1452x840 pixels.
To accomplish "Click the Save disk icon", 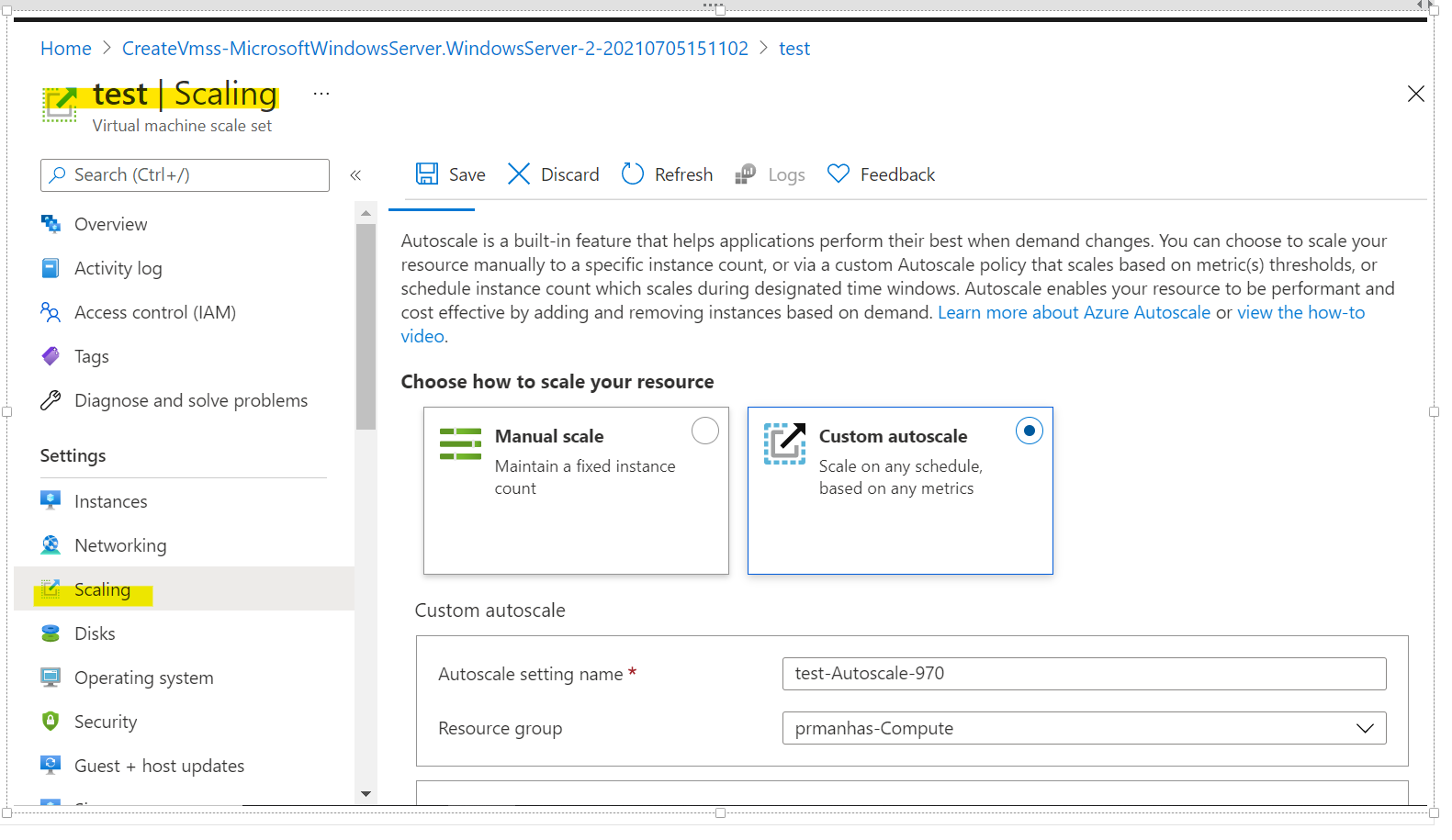I will pos(427,174).
